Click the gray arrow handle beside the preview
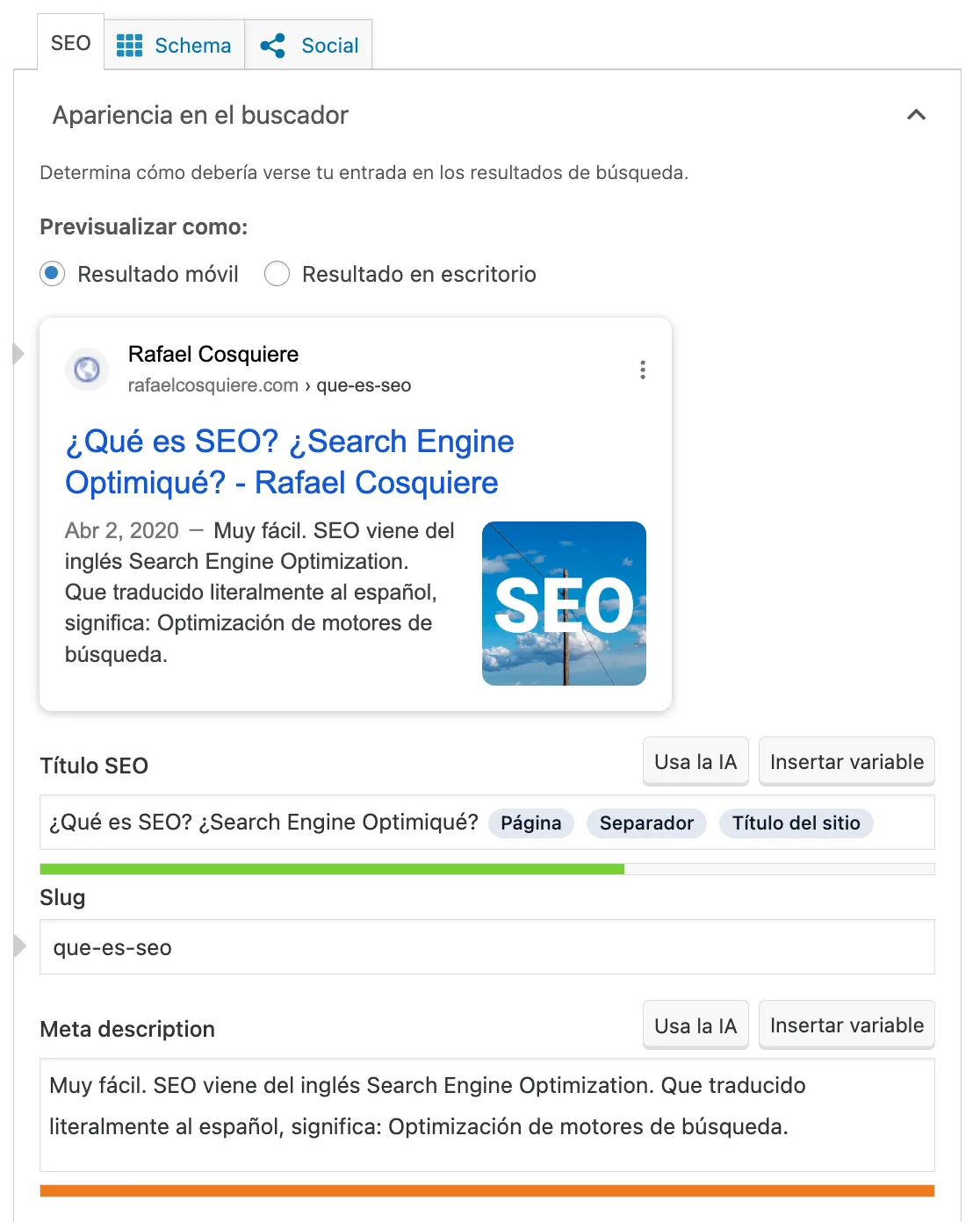The image size is (980, 1222). 18,354
